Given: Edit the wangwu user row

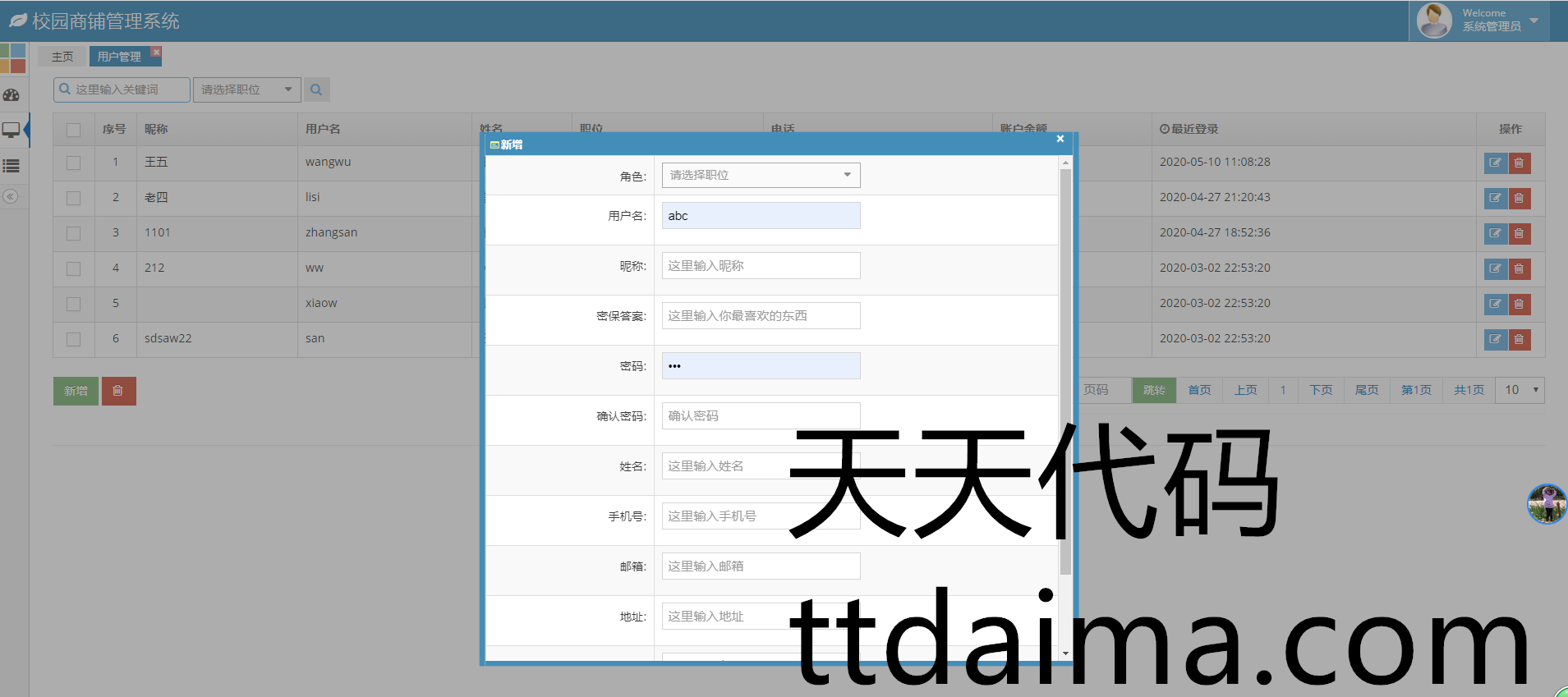Looking at the screenshot, I should 1495,163.
